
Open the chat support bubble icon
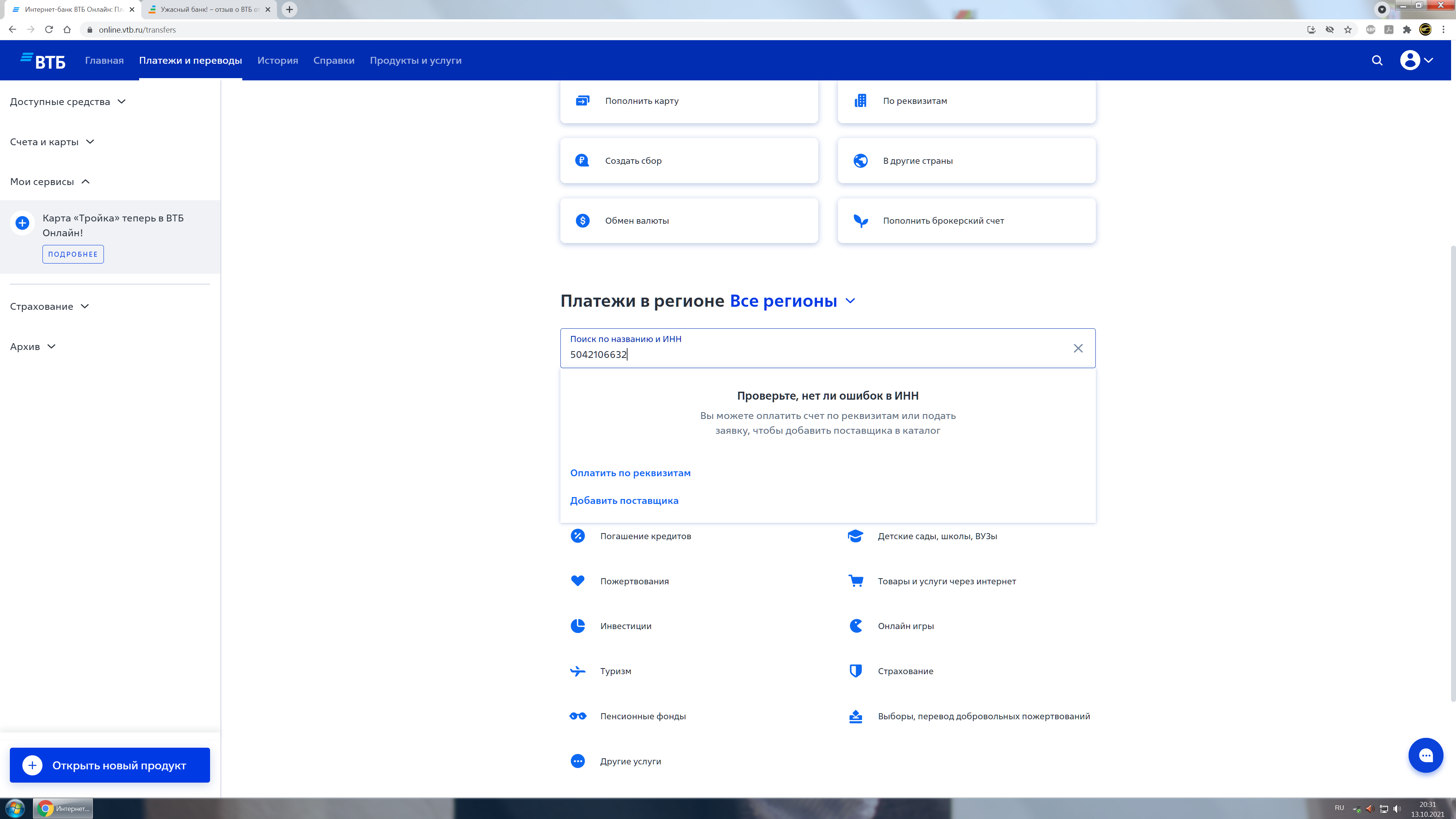click(1426, 755)
